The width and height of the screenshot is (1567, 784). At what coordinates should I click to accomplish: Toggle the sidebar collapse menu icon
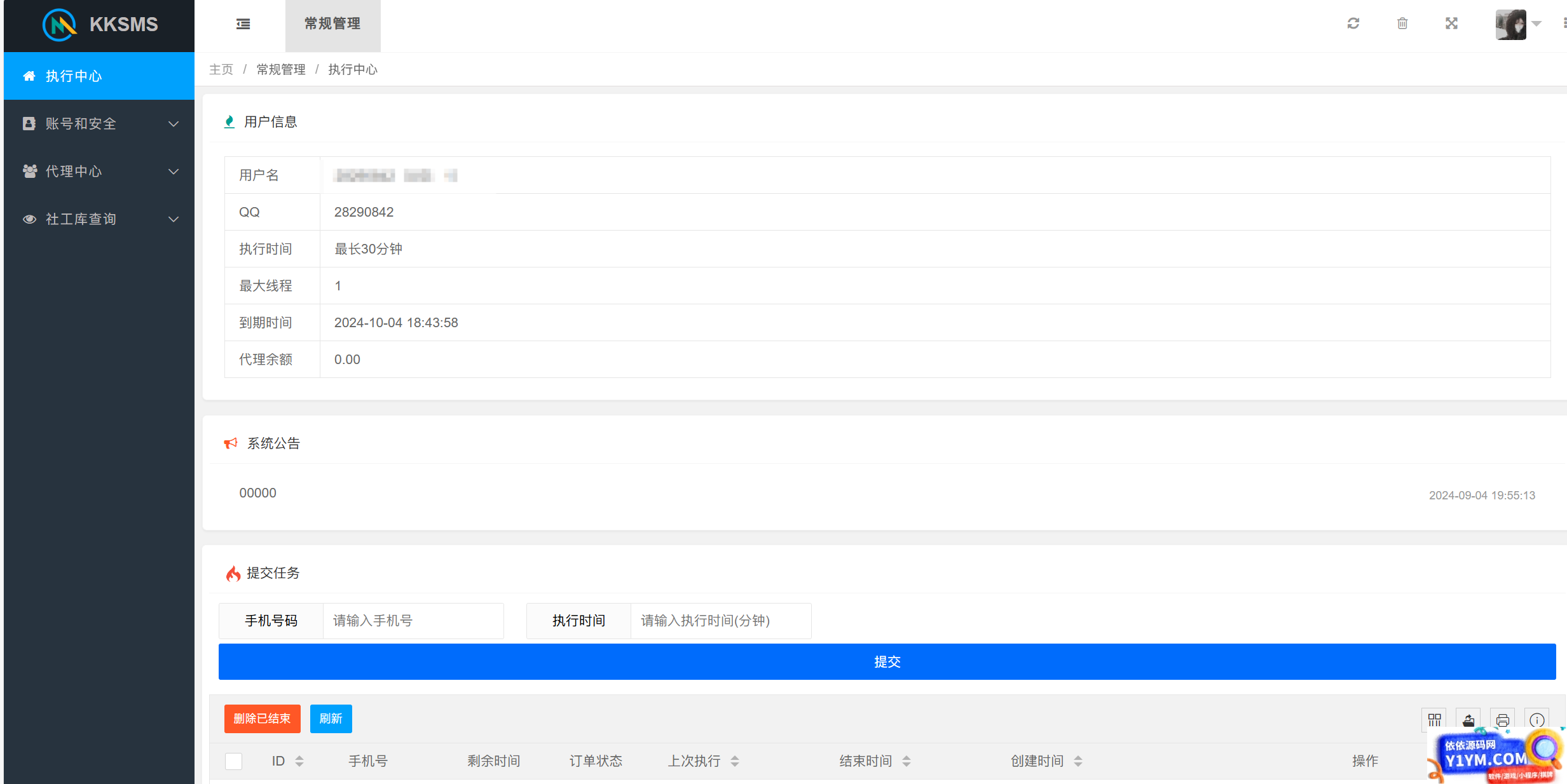tap(243, 24)
